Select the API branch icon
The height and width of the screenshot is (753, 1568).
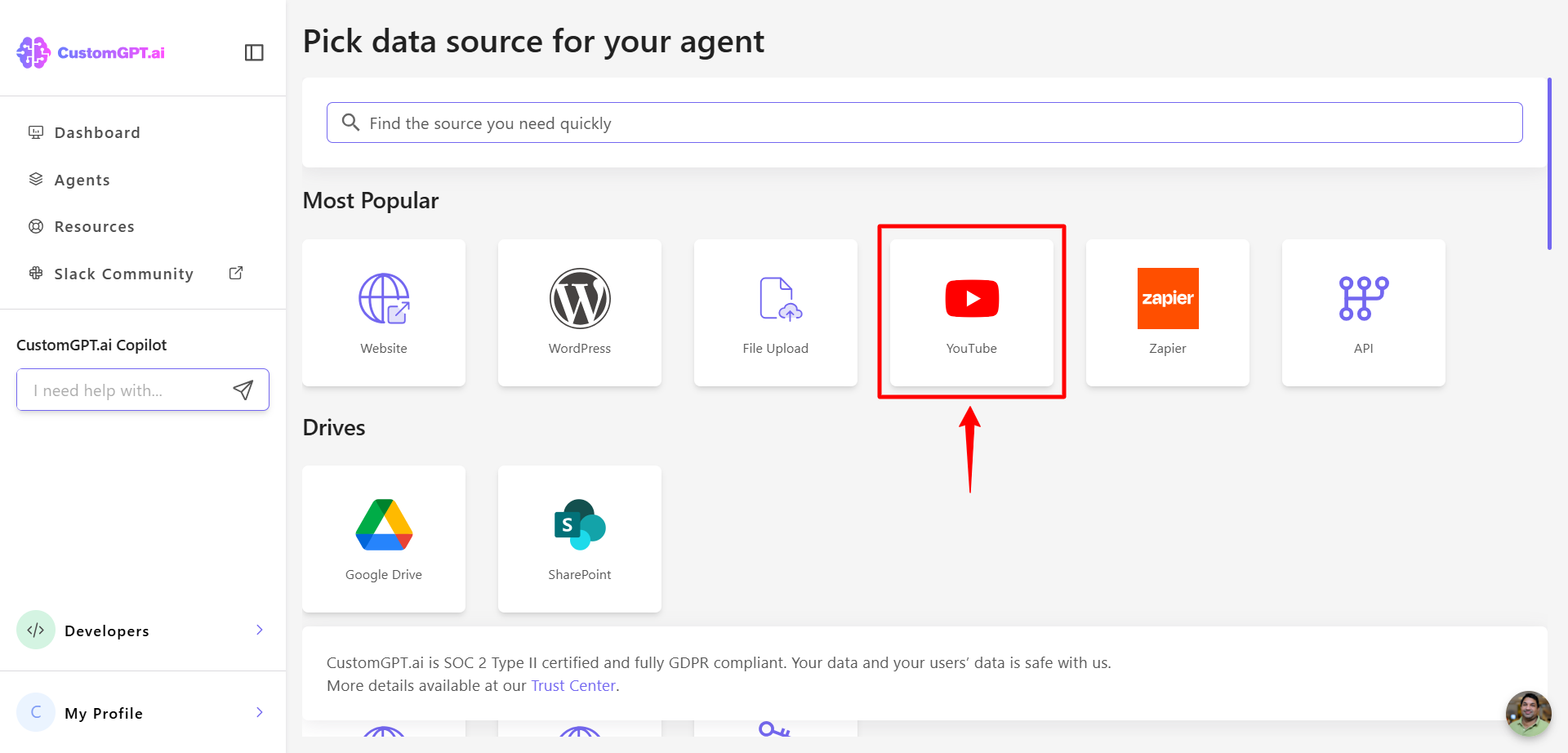1364,298
